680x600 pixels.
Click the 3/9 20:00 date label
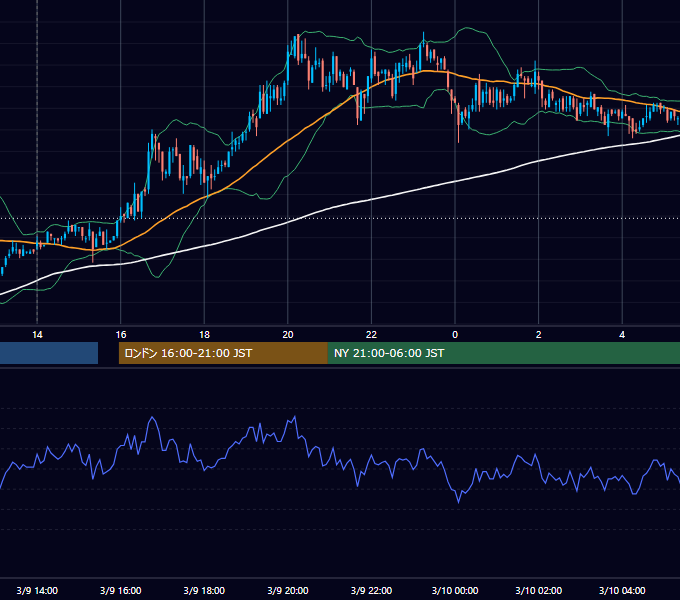pyautogui.click(x=288, y=590)
